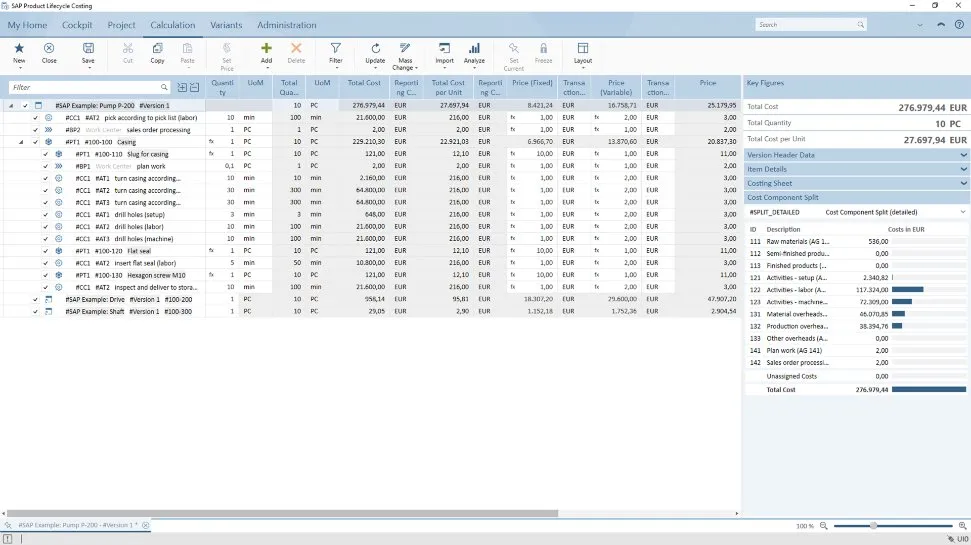Image resolution: width=971 pixels, height=545 pixels.
Task: Click the Import toolbar icon
Action: tap(445, 48)
